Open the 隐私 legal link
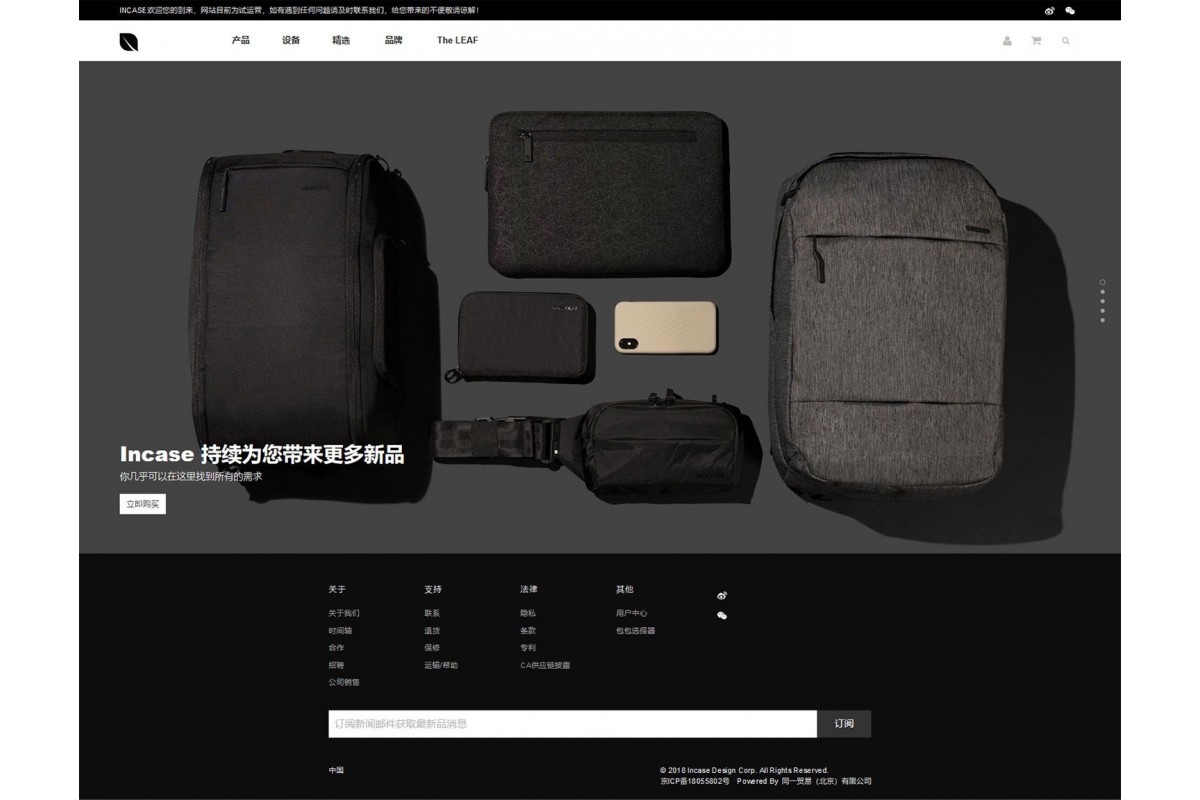Screen dimensions: 1200x800 point(528,613)
